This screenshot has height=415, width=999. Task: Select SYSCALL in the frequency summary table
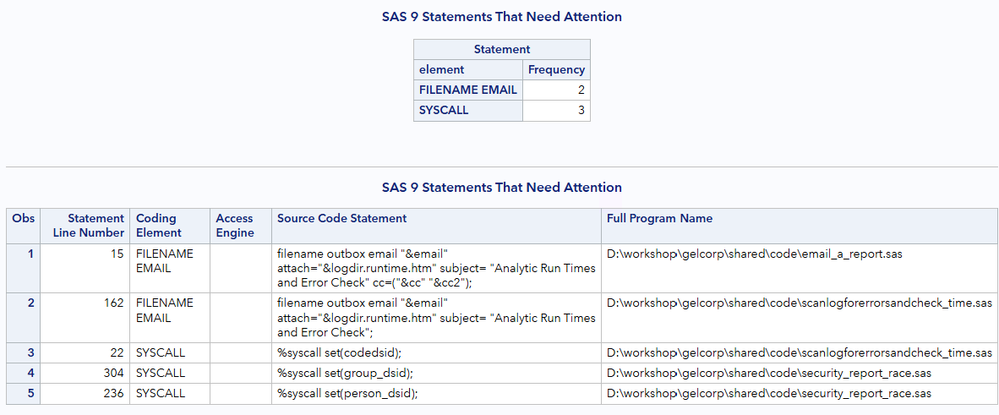click(444, 110)
